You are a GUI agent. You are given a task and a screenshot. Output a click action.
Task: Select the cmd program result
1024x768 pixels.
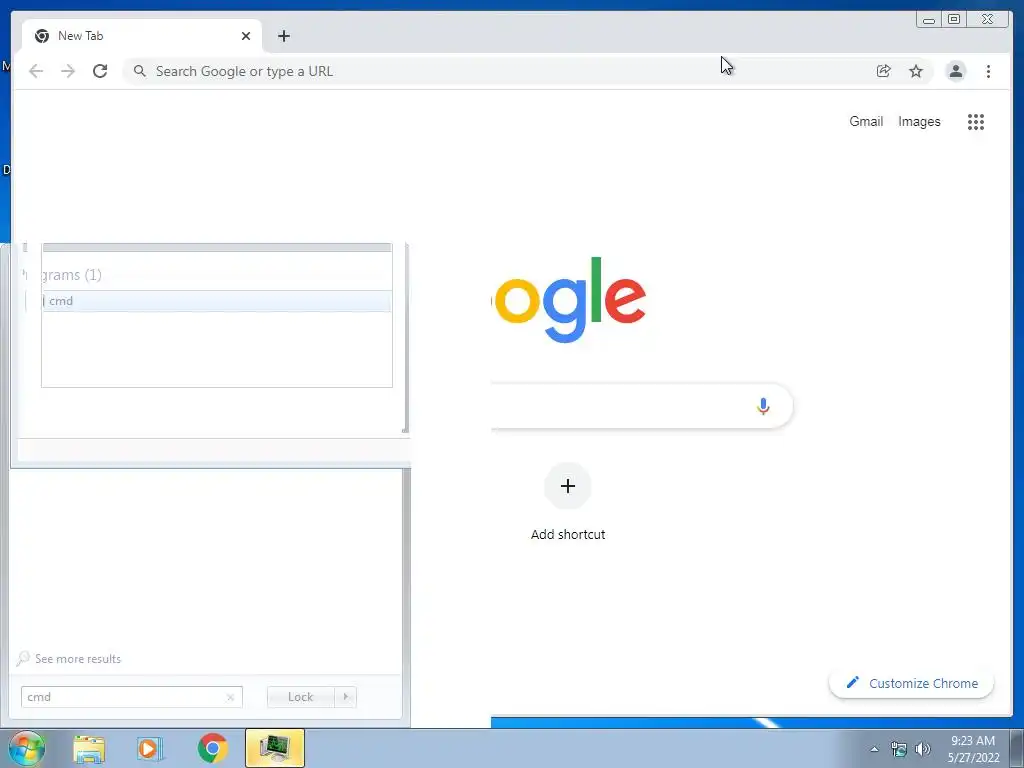pyautogui.click(x=216, y=301)
